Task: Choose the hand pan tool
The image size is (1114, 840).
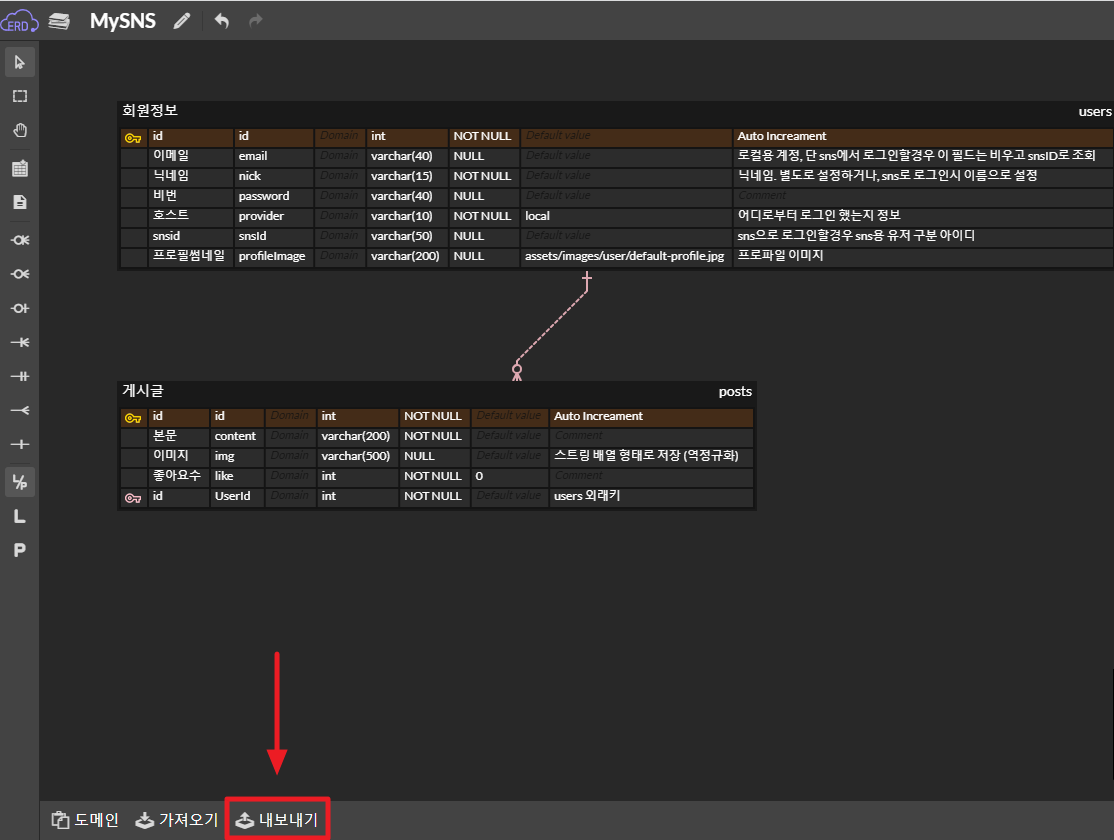Action: point(20,131)
